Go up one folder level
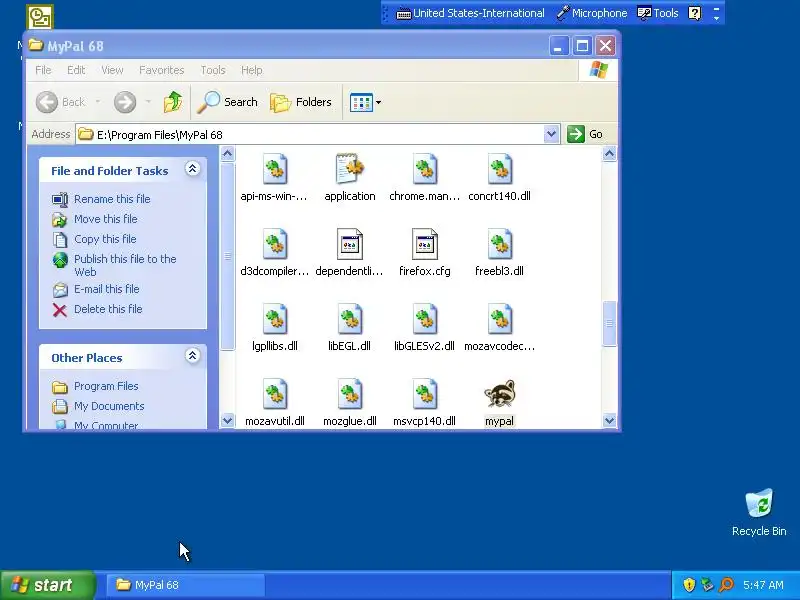The height and width of the screenshot is (600, 800). pyautogui.click(x=173, y=102)
